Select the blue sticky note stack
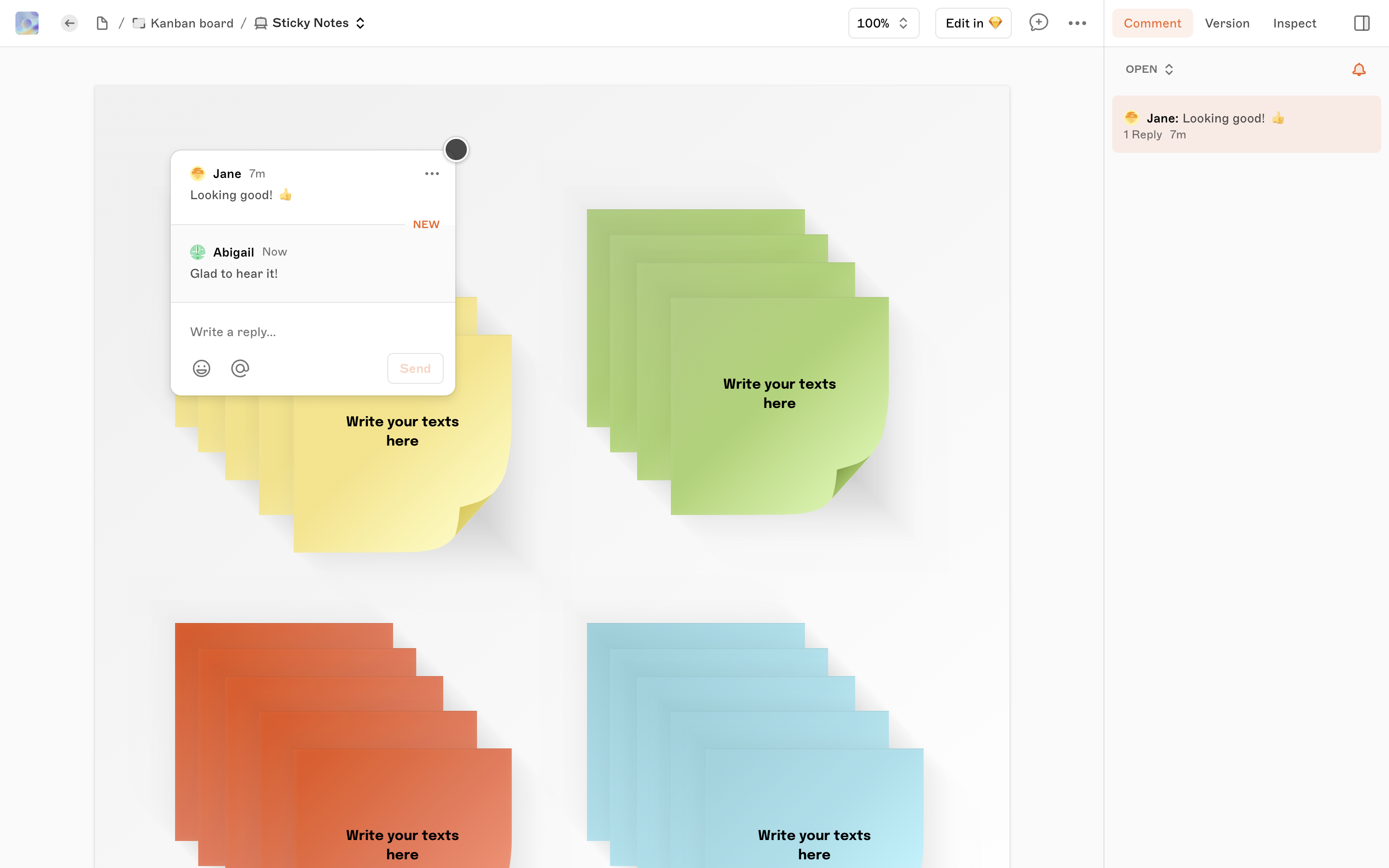The height and width of the screenshot is (868, 1389). click(755, 745)
